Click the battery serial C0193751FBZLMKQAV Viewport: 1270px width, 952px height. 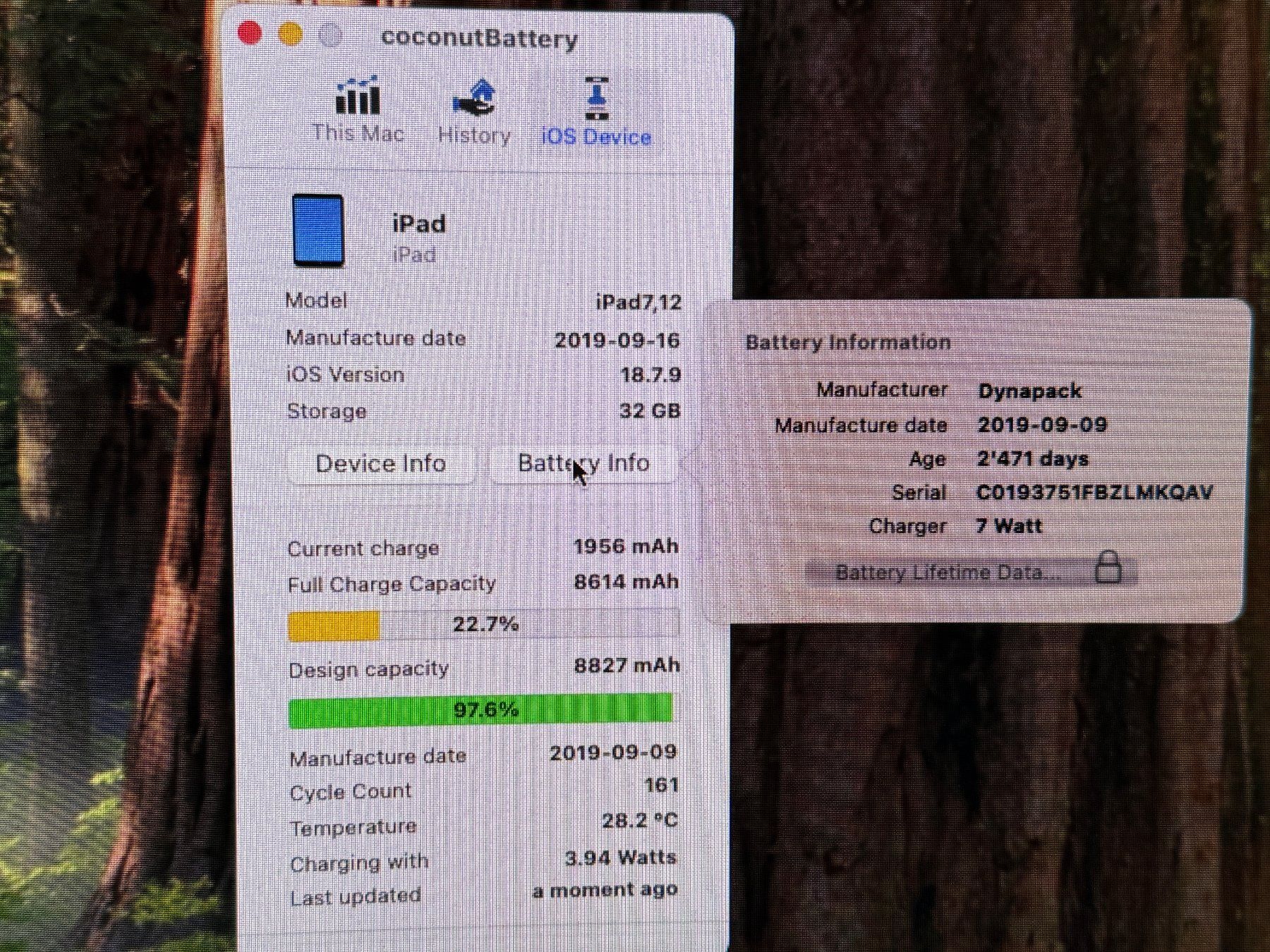tap(1095, 492)
